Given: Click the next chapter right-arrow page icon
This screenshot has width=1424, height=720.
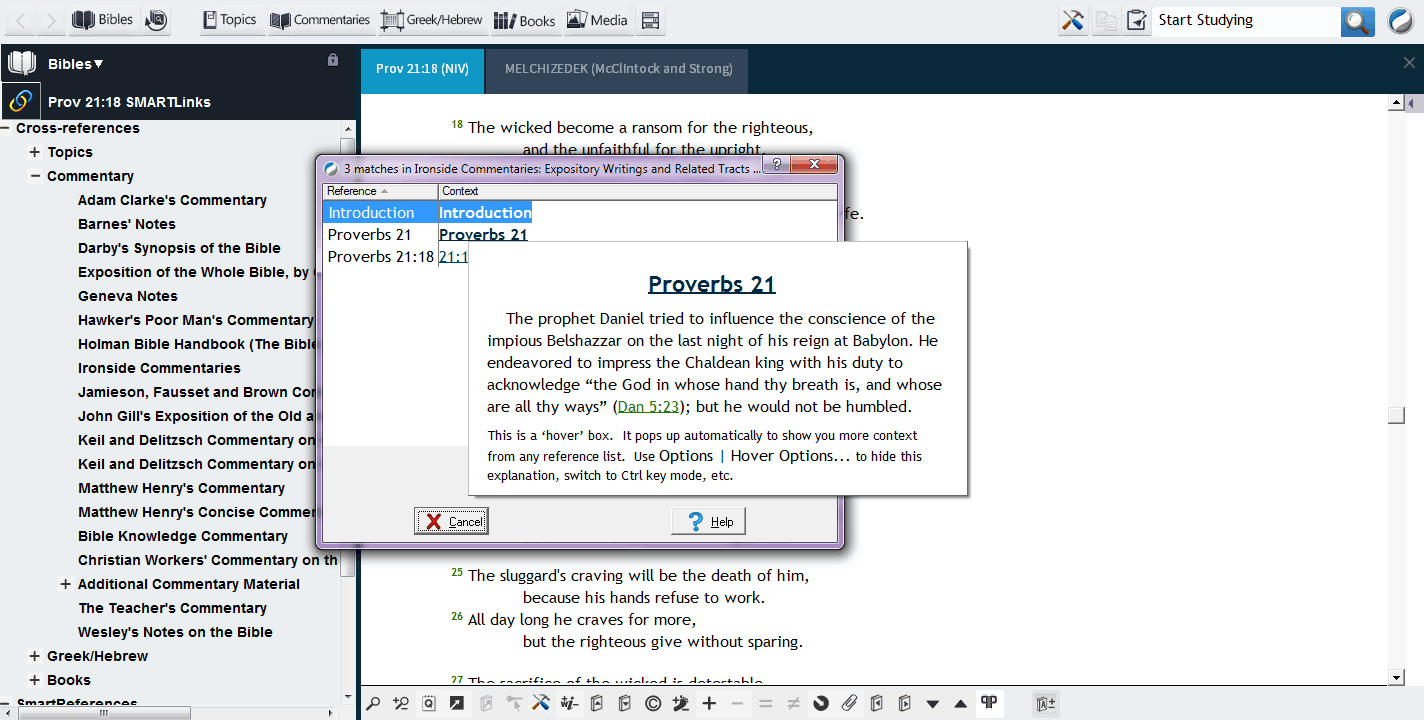Looking at the screenshot, I should click(905, 704).
